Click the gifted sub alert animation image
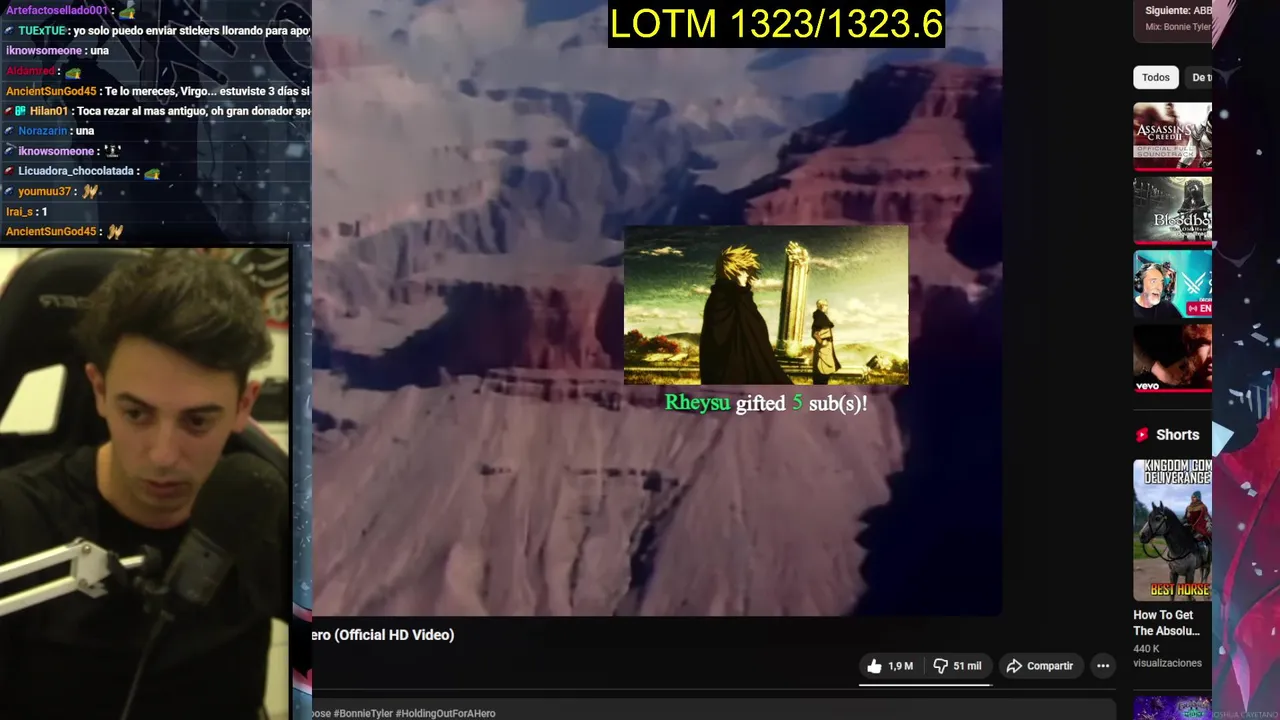Image resolution: width=1280 pixels, height=720 pixels. pos(766,305)
